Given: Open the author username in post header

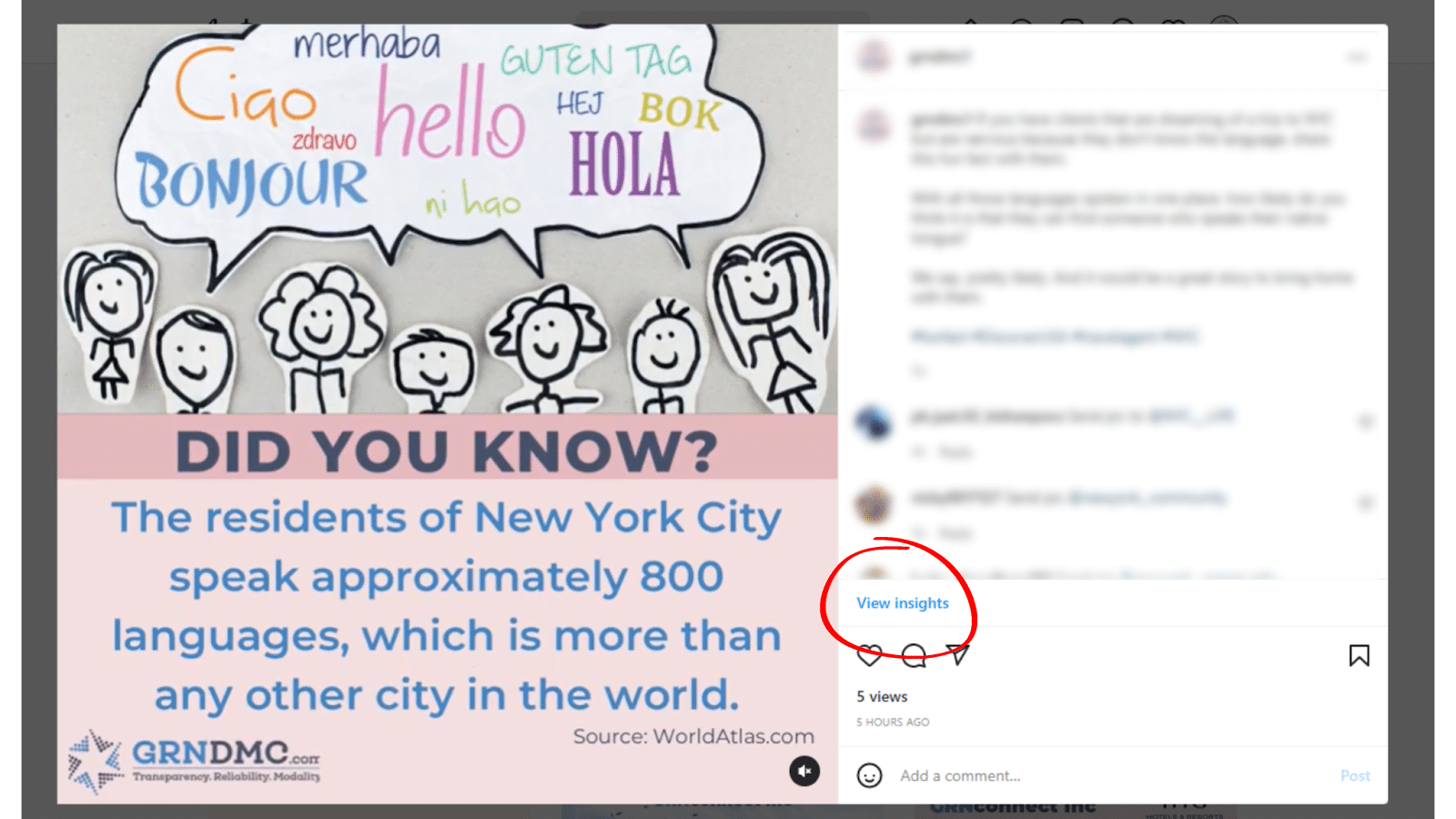Looking at the screenshot, I should [x=939, y=56].
